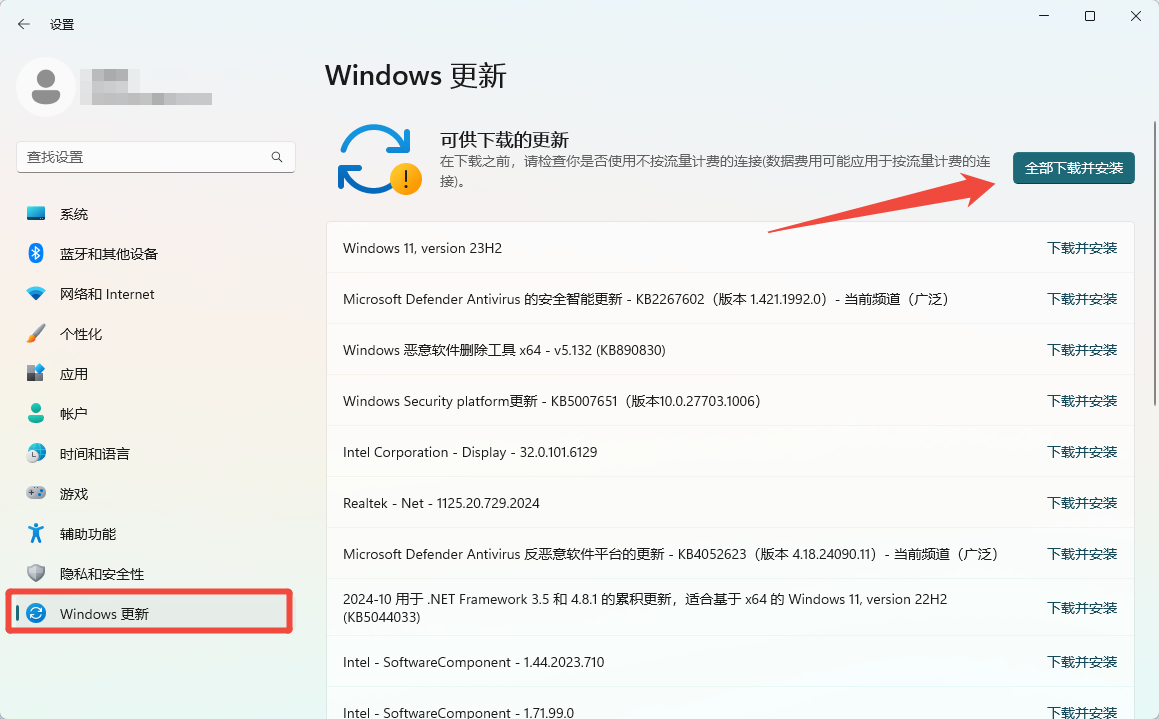This screenshot has height=719, width=1159.
Task: Click the metered connection warning text
Action: tap(715, 171)
